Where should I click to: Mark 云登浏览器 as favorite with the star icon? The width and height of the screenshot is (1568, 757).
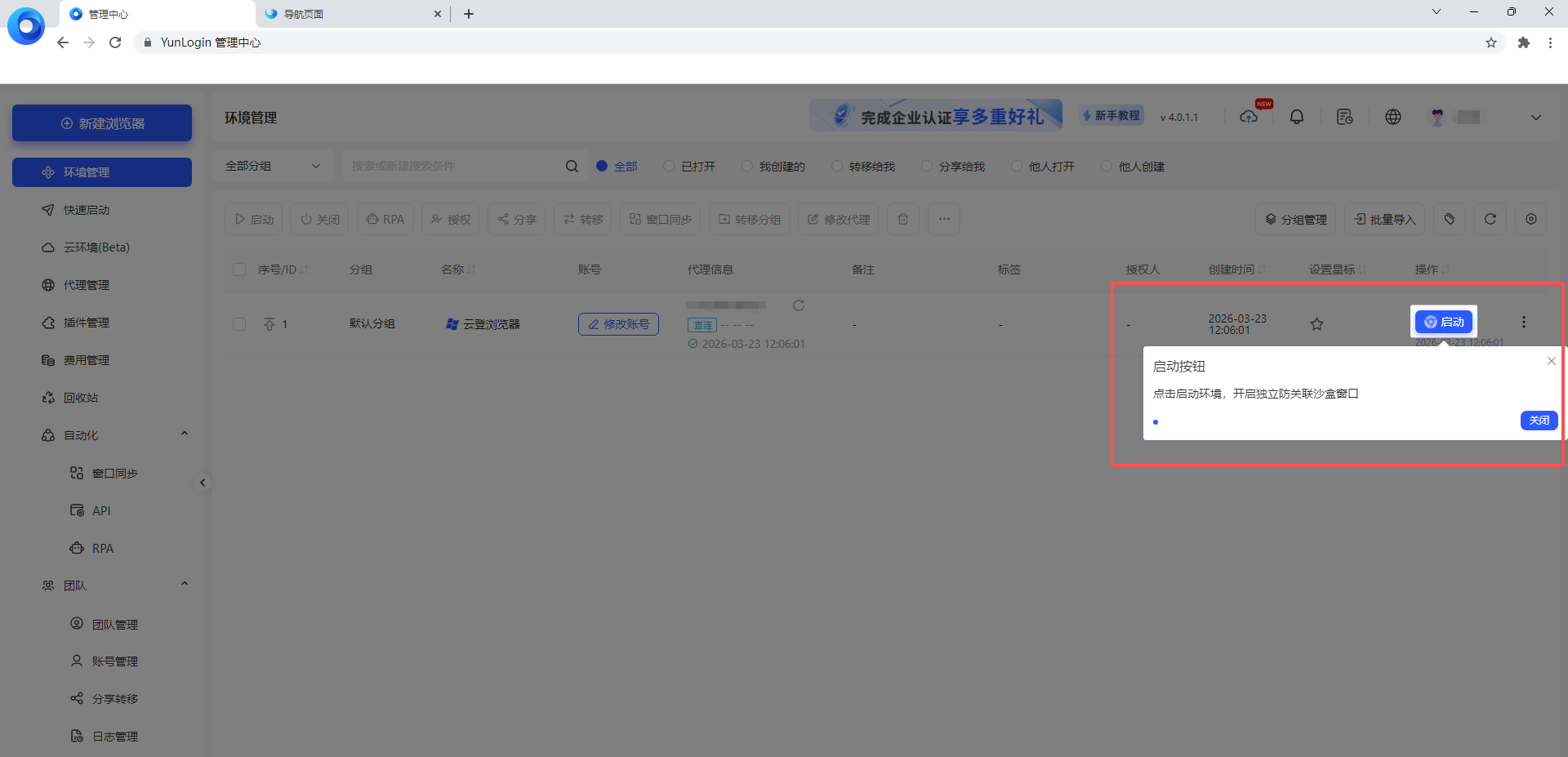(1316, 323)
